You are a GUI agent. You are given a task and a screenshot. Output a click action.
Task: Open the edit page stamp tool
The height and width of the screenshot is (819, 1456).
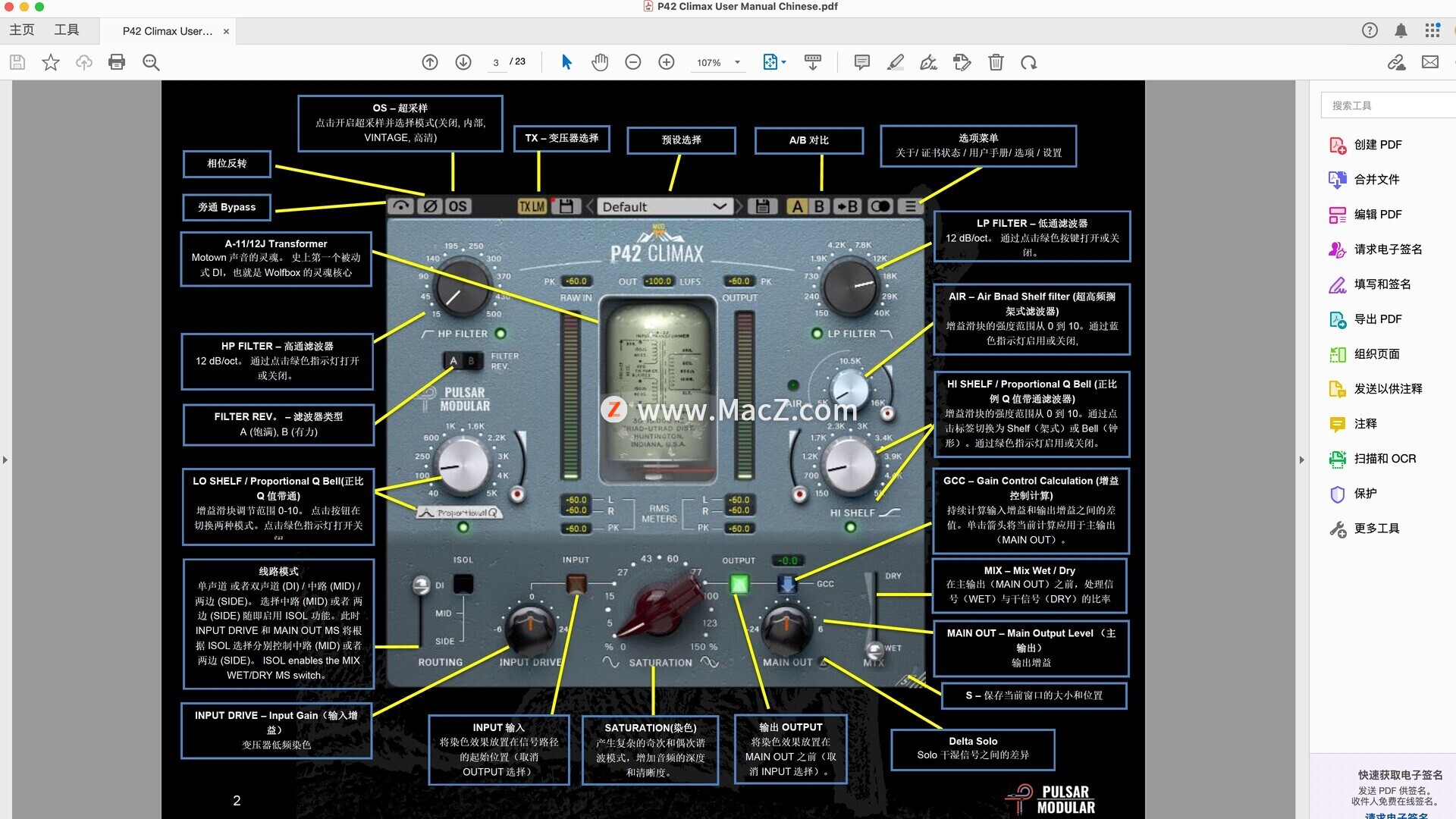tap(962, 62)
